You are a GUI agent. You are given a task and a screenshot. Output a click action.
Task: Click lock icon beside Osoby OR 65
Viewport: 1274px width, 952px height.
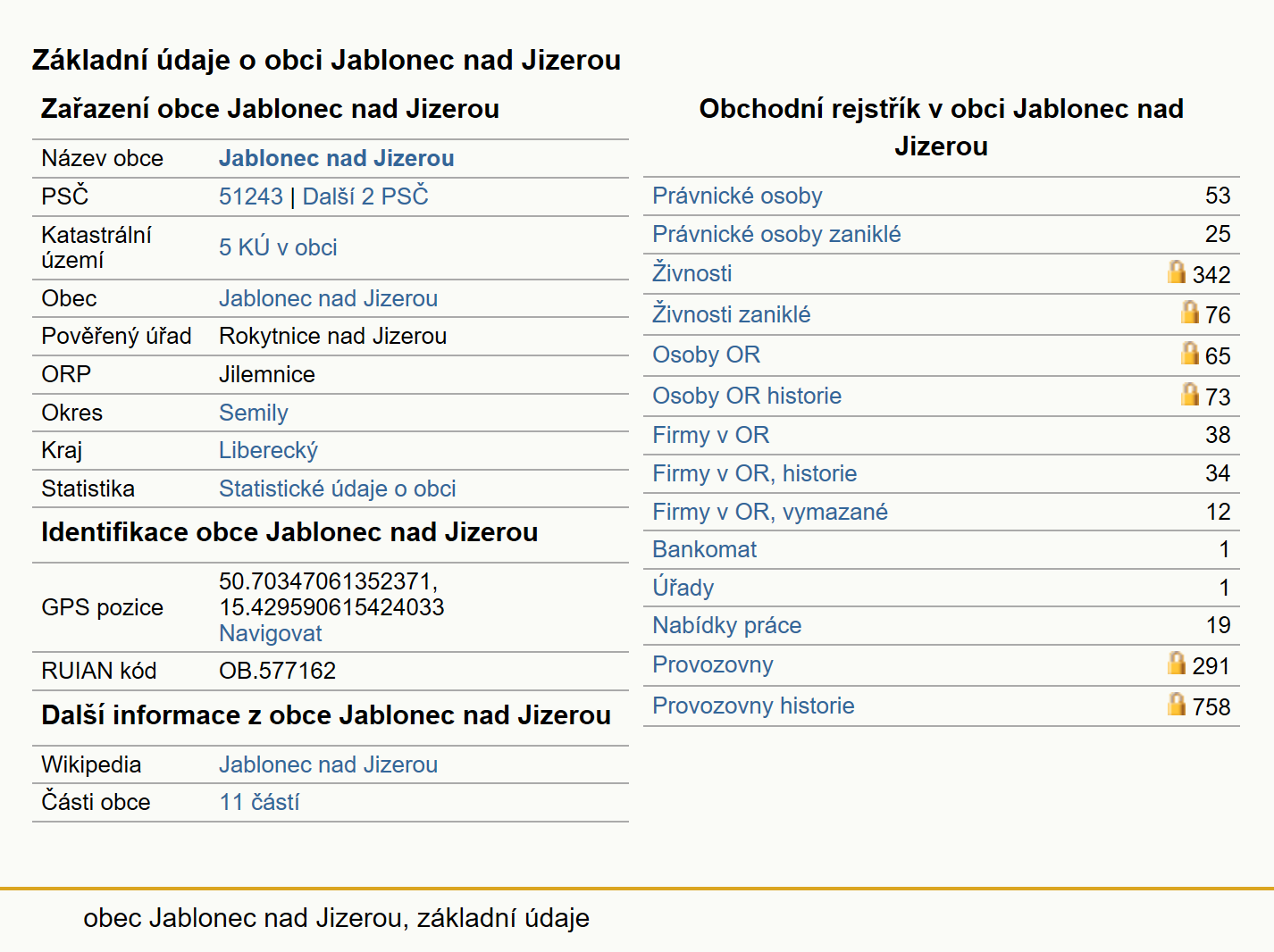click(1189, 353)
